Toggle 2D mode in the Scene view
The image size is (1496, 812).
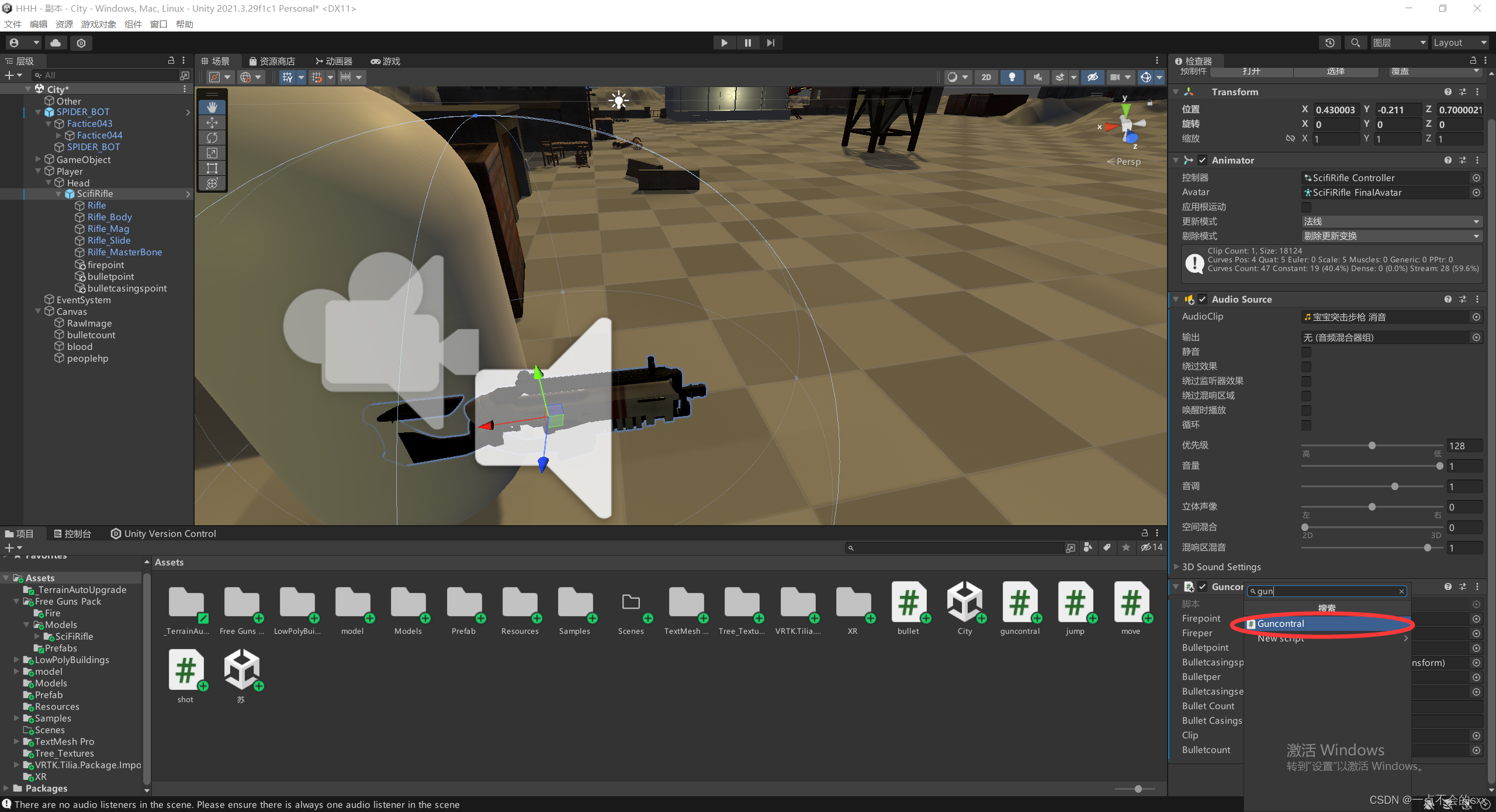coord(986,77)
